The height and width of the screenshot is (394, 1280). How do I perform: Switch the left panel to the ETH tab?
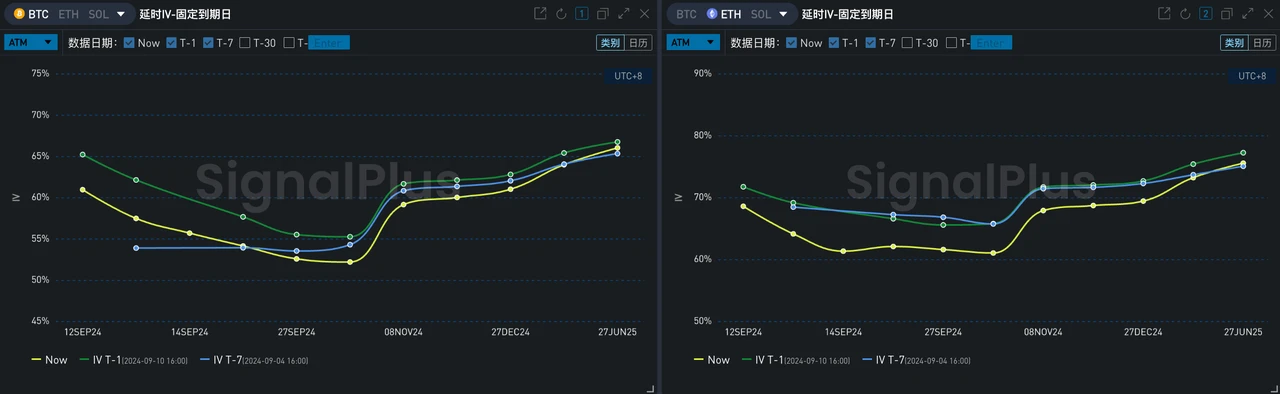68,14
